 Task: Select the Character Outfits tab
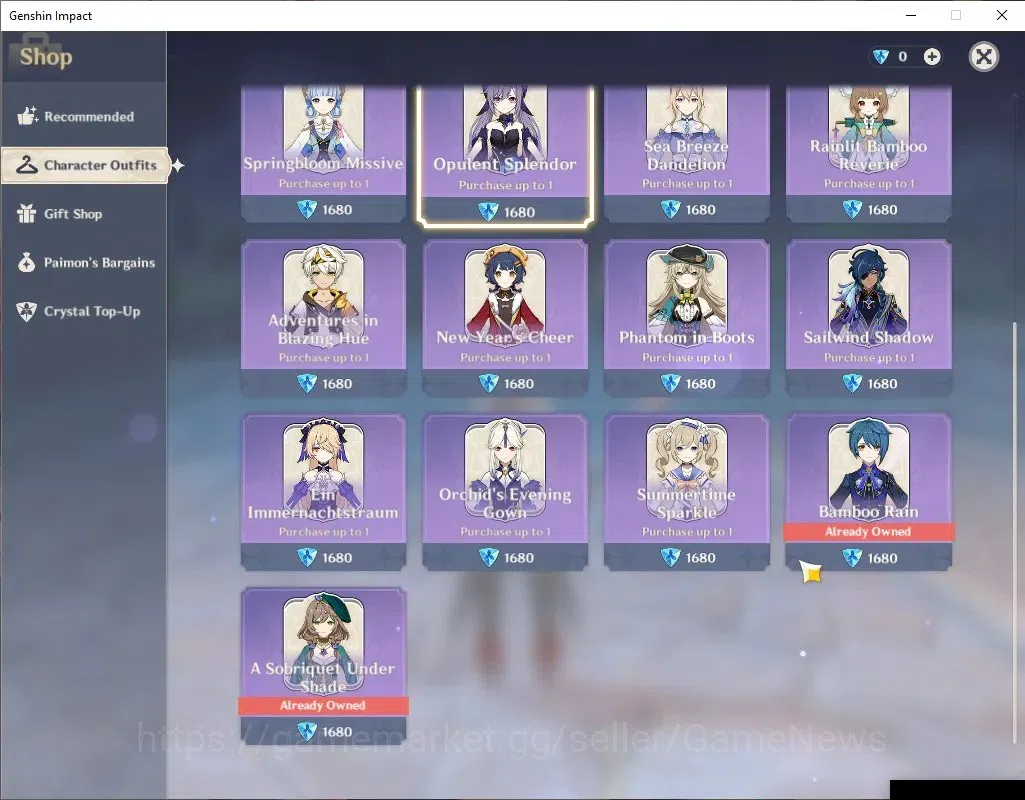coord(85,165)
